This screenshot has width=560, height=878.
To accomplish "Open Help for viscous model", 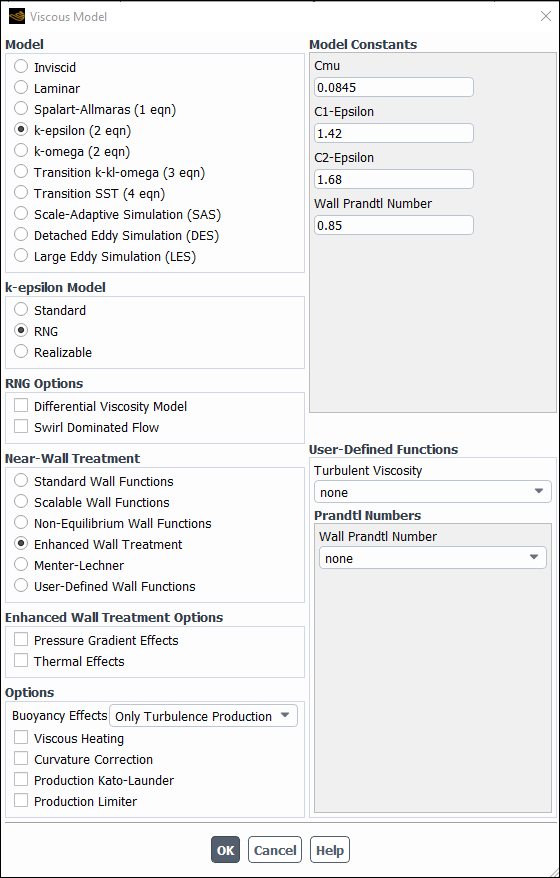I will (x=330, y=850).
